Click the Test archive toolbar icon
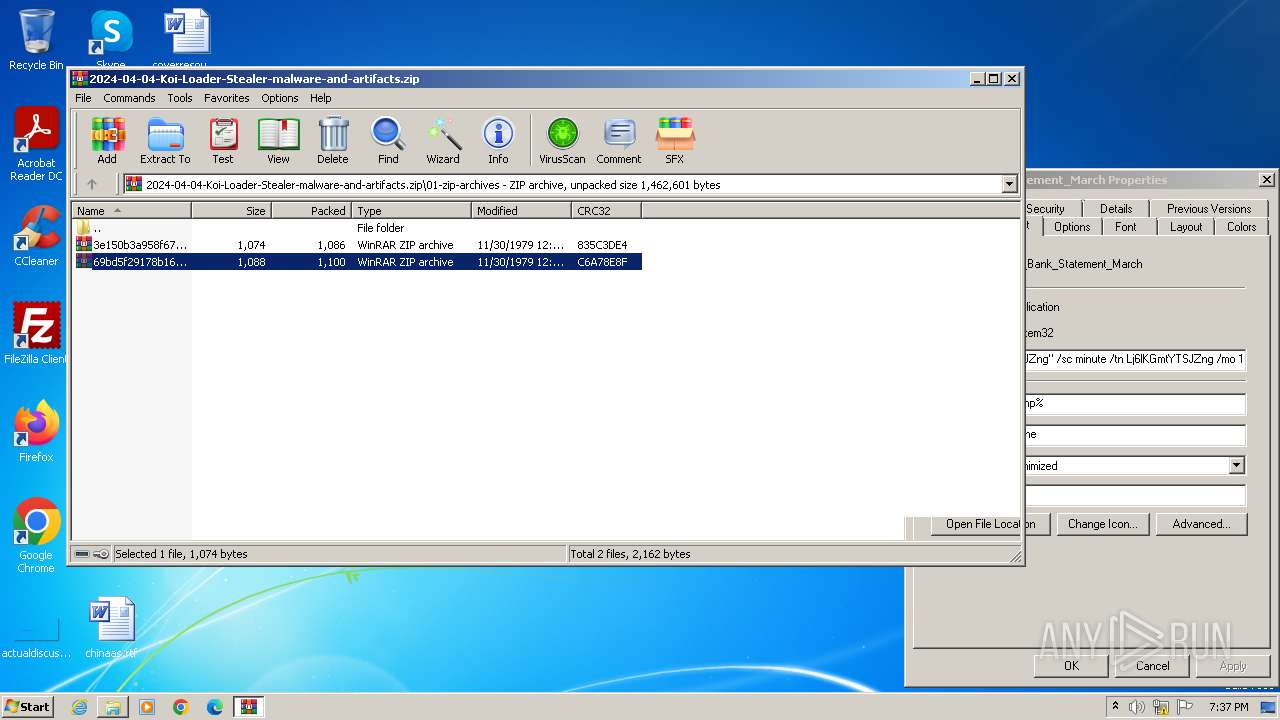The height and width of the screenshot is (720, 1280). pos(223,140)
